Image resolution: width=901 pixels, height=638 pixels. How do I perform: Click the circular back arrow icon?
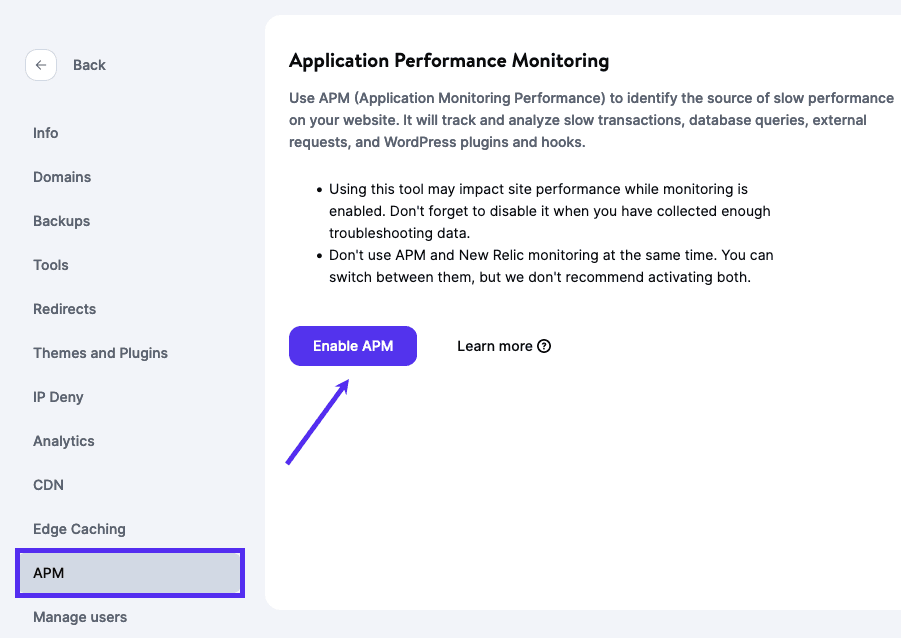point(40,64)
